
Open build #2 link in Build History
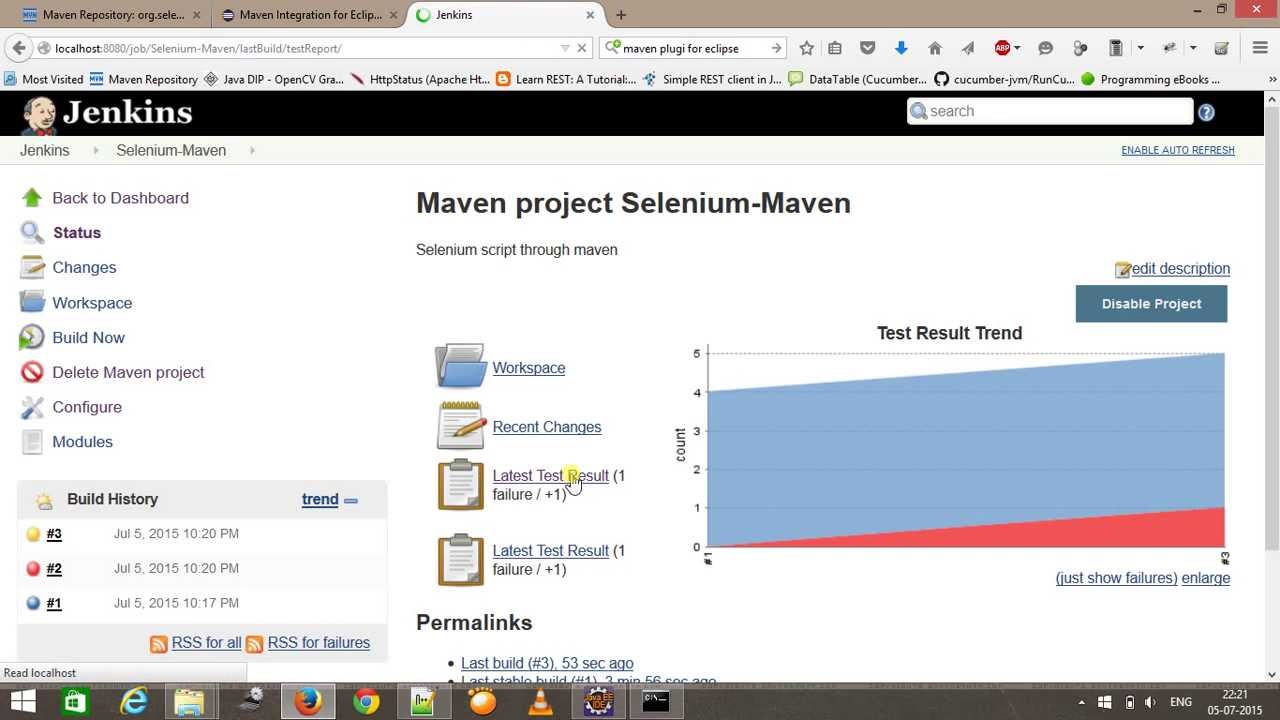coord(54,569)
